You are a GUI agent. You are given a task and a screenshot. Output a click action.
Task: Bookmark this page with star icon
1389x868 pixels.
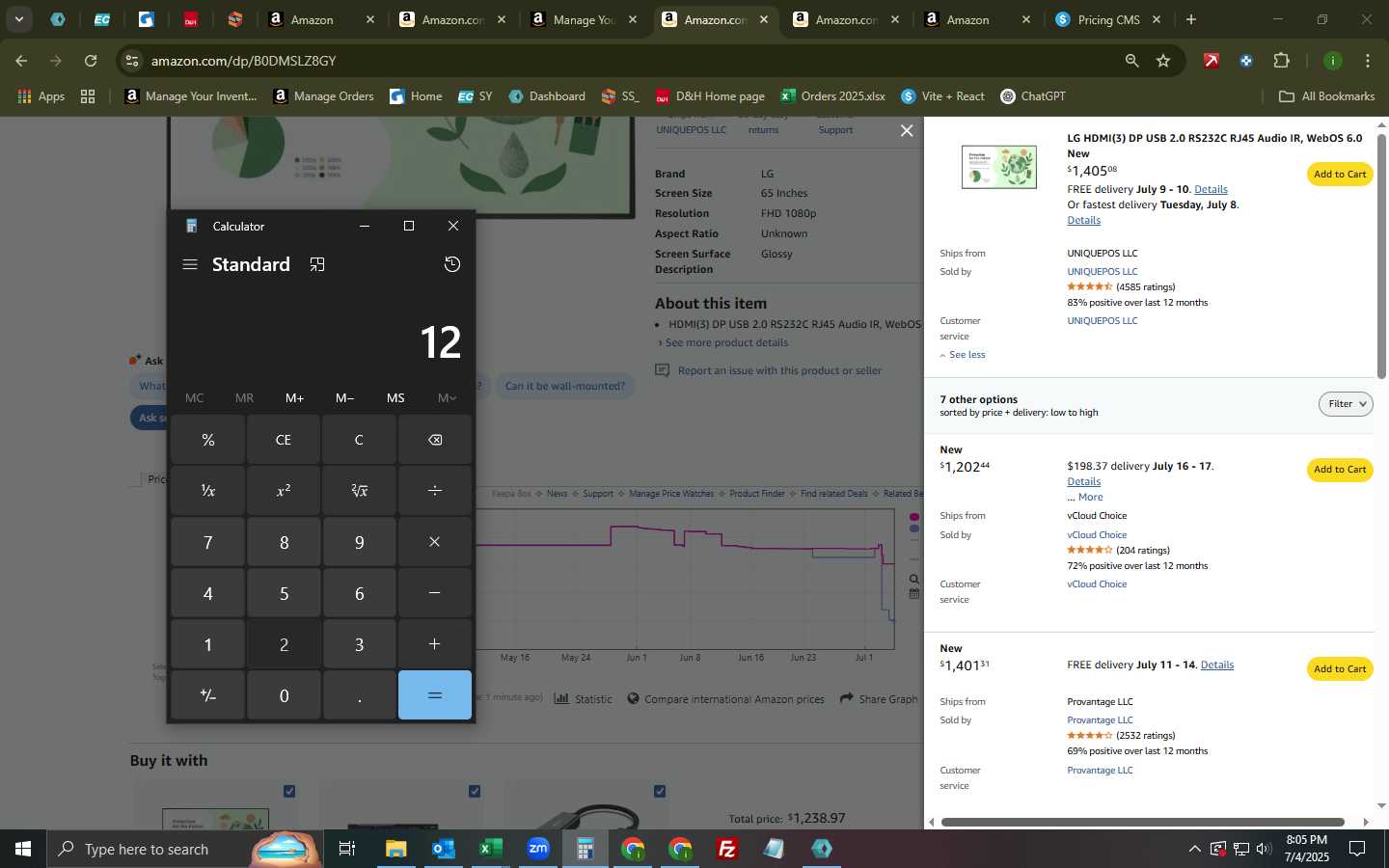click(1163, 61)
